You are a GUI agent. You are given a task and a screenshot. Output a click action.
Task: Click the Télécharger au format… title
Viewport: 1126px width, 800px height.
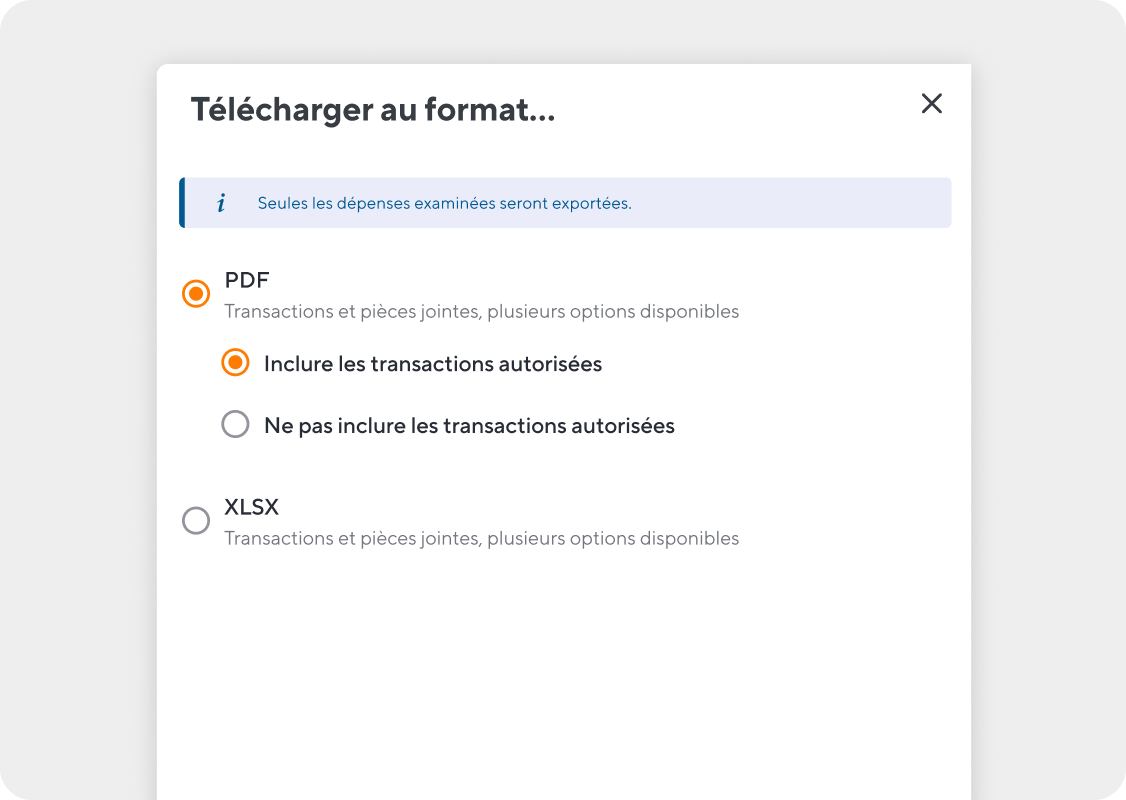click(373, 110)
